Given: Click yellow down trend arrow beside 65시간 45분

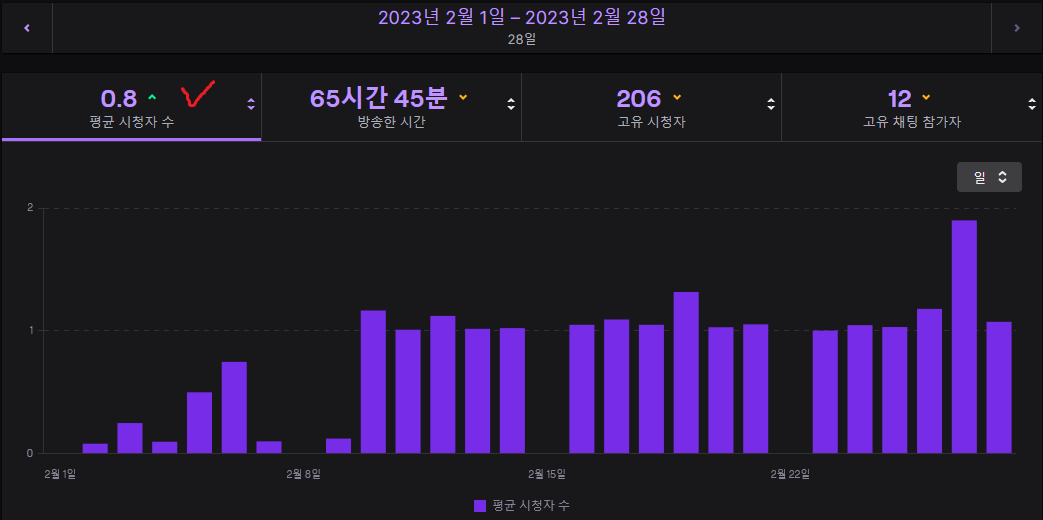Looking at the screenshot, I should pyautogui.click(x=463, y=98).
